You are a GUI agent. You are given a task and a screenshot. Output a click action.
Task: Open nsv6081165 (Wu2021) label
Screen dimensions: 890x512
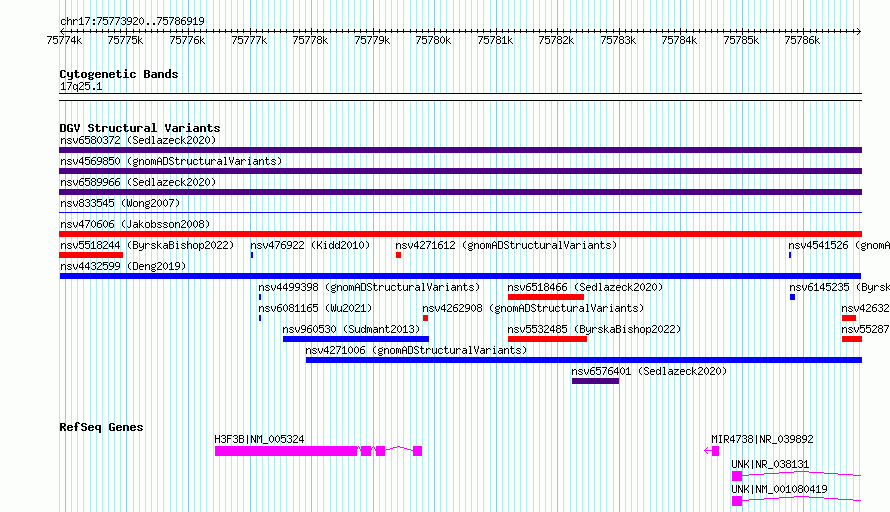click(315, 308)
